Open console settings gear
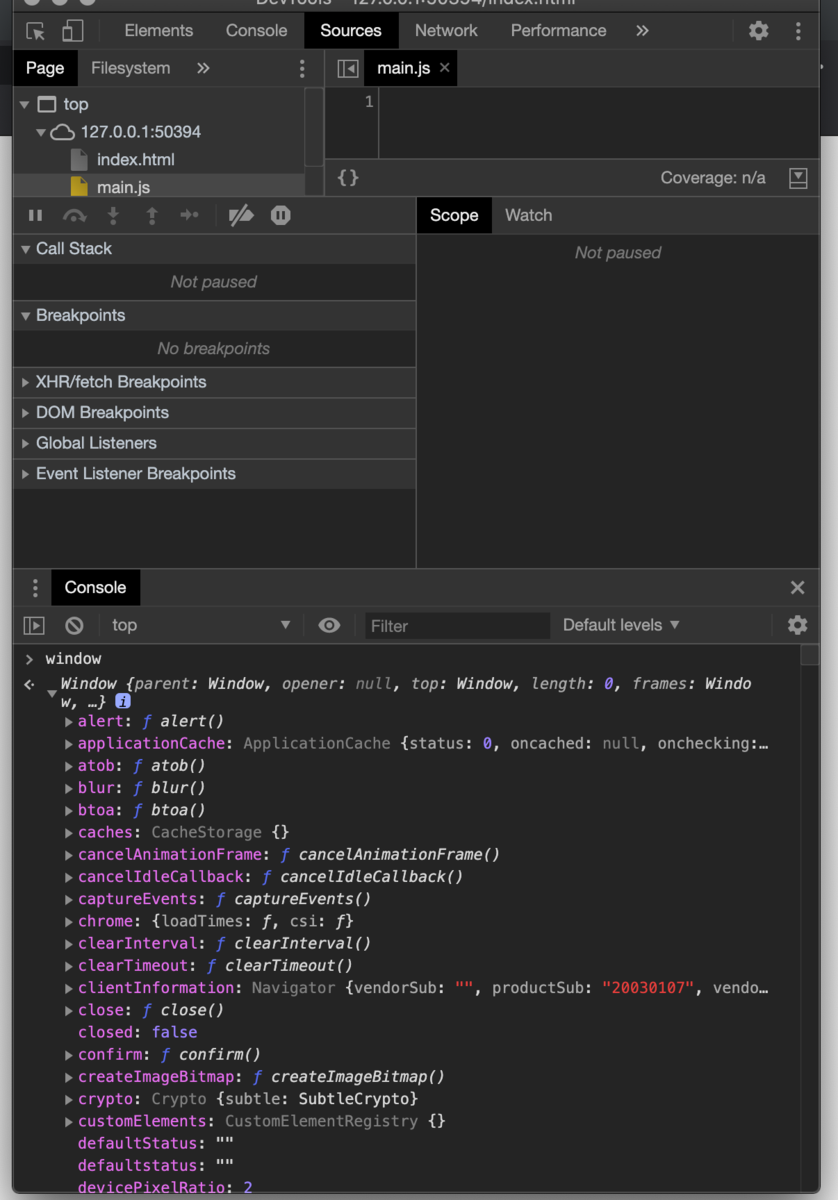The image size is (838, 1200). point(797,625)
